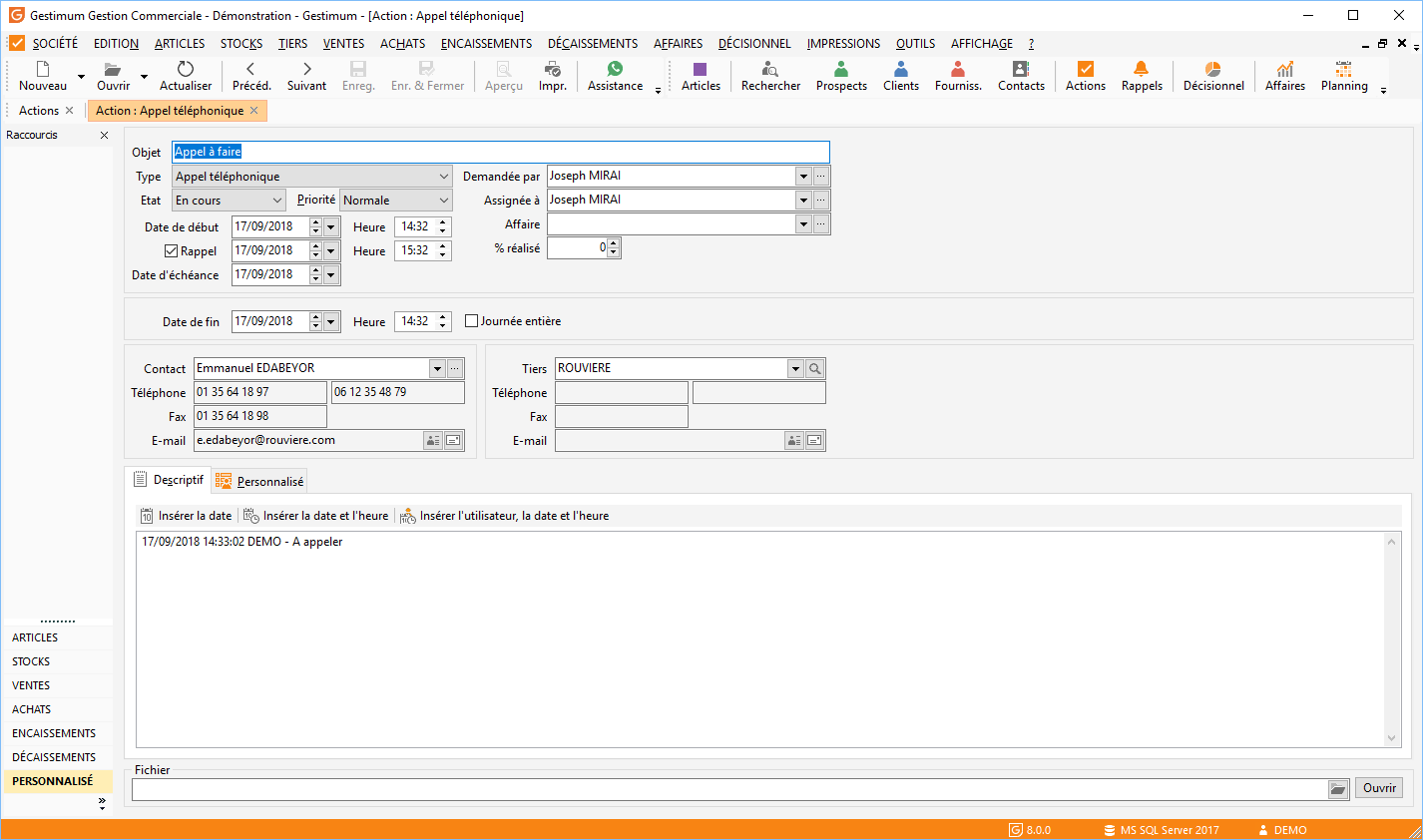Screen dimensions: 1423x840
Task: Open Contacts from toolbar
Action: 1021,76
